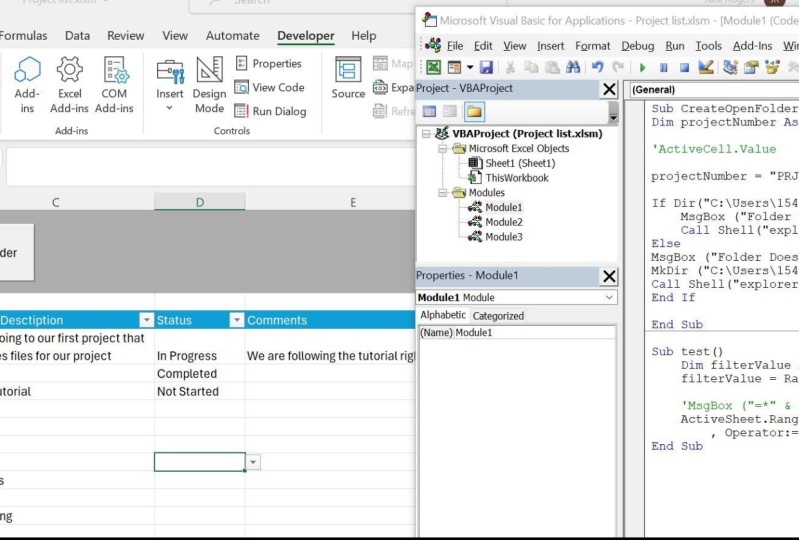This screenshot has height=540, width=799.
Task: Open the VBA Edit menu
Action: point(483,46)
